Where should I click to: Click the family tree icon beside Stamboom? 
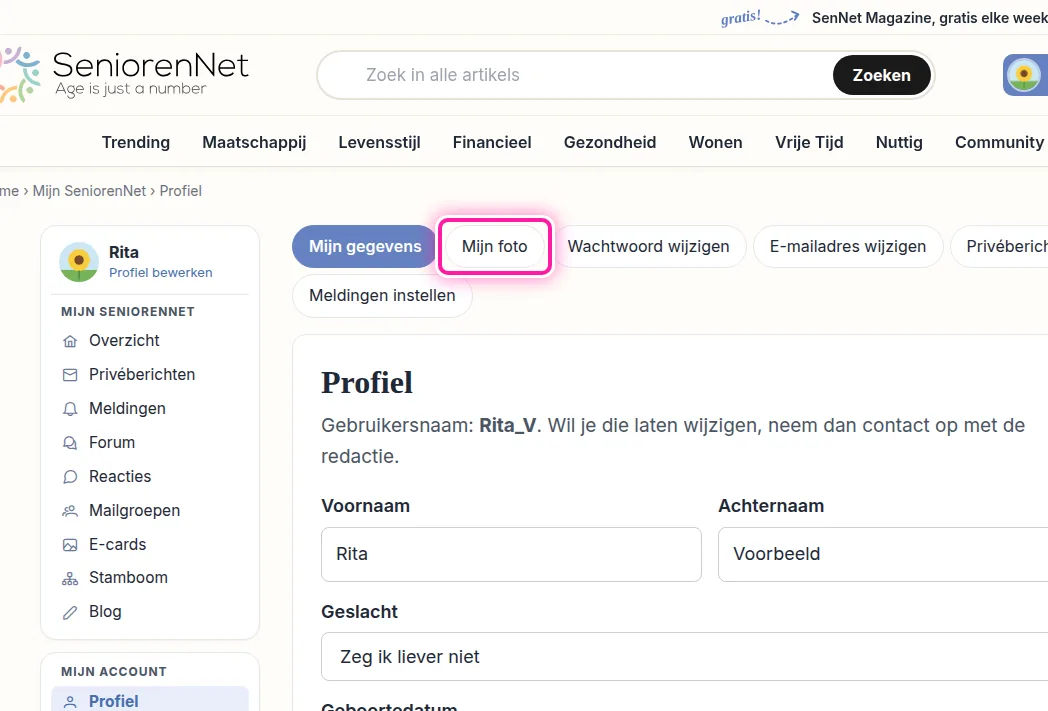pyautogui.click(x=70, y=579)
